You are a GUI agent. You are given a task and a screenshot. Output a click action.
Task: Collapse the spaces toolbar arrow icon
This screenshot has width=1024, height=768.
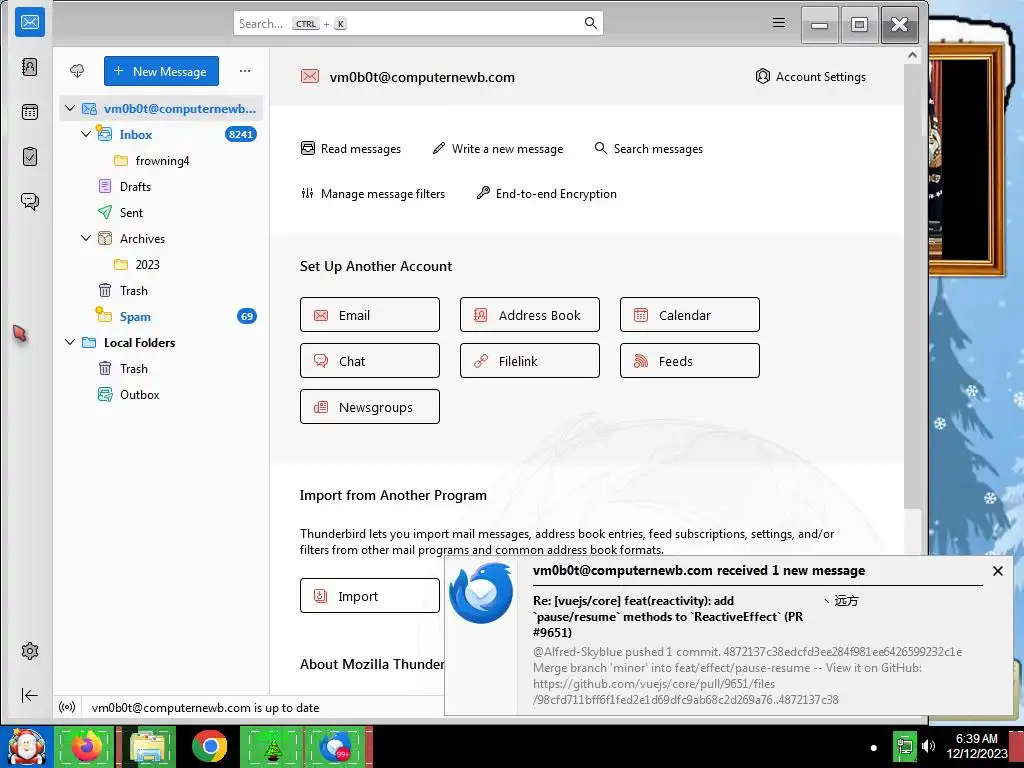click(30, 696)
